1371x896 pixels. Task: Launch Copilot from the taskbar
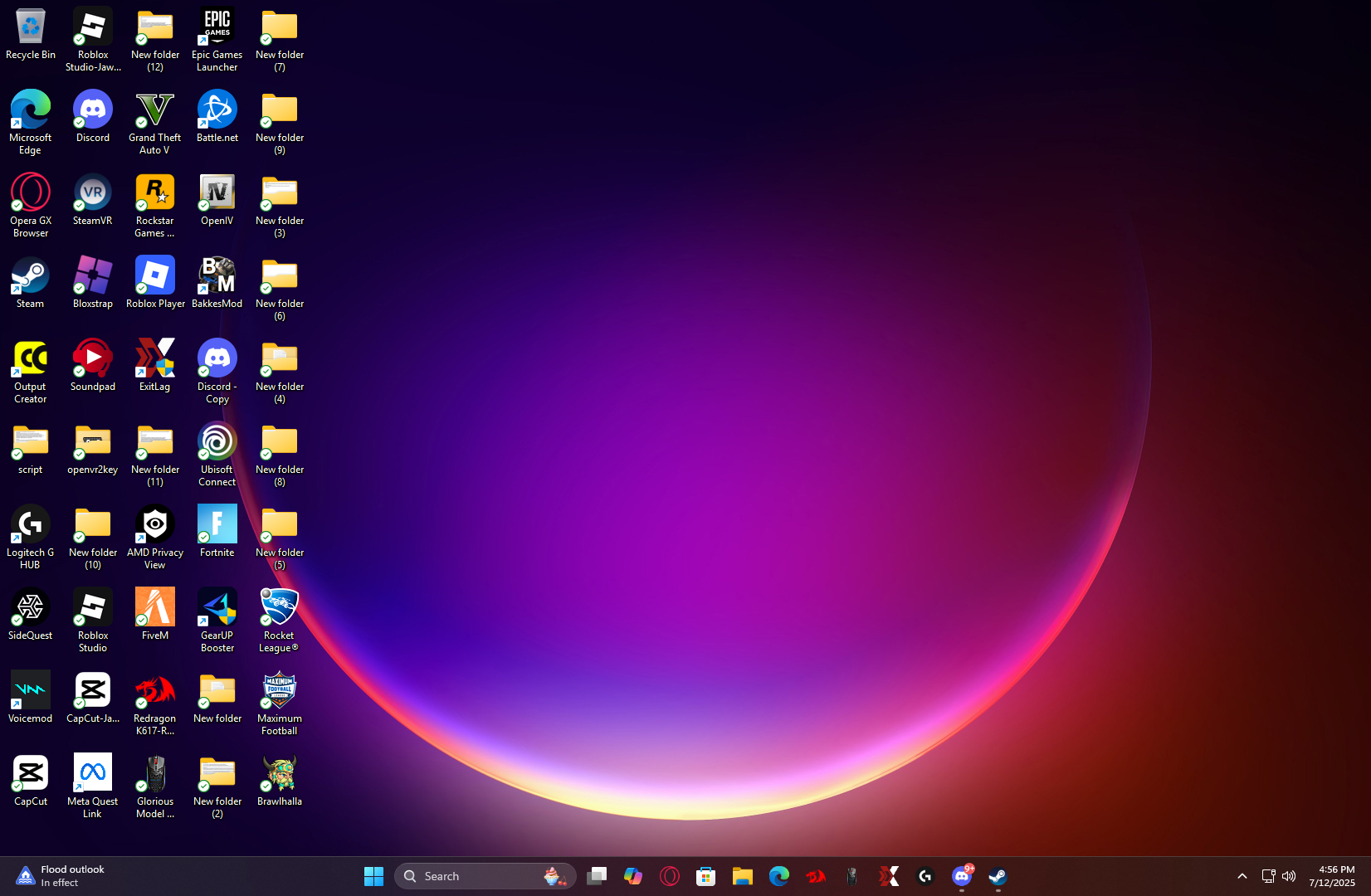click(633, 876)
